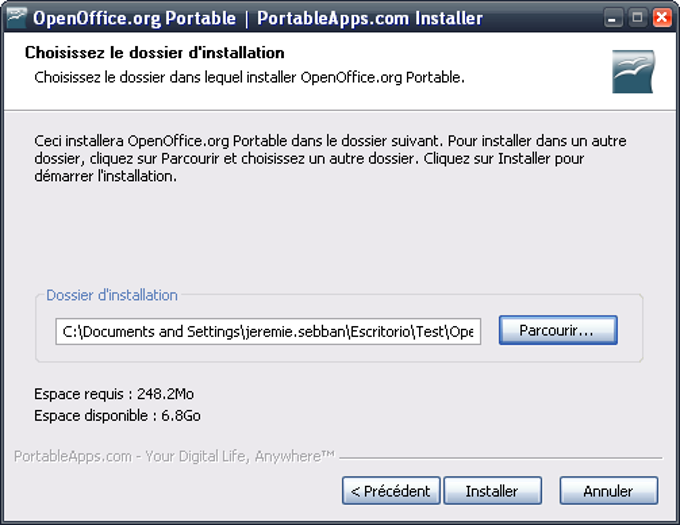Click the heading "Choisissez le dossier d'installation"
Screen dimensions: 680x525
click(x=154, y=52)
